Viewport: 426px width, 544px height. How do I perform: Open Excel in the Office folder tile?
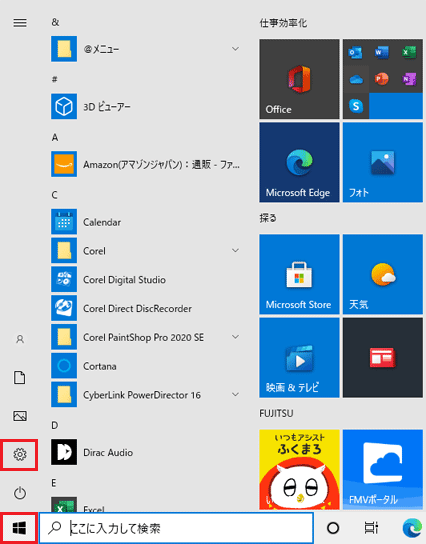[409, 52]
